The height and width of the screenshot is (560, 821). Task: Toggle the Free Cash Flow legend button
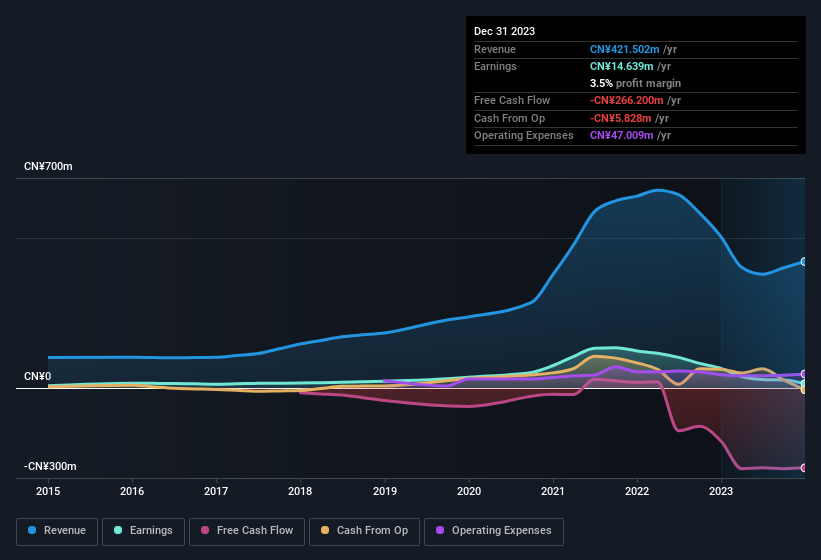[x=247, y=531]
